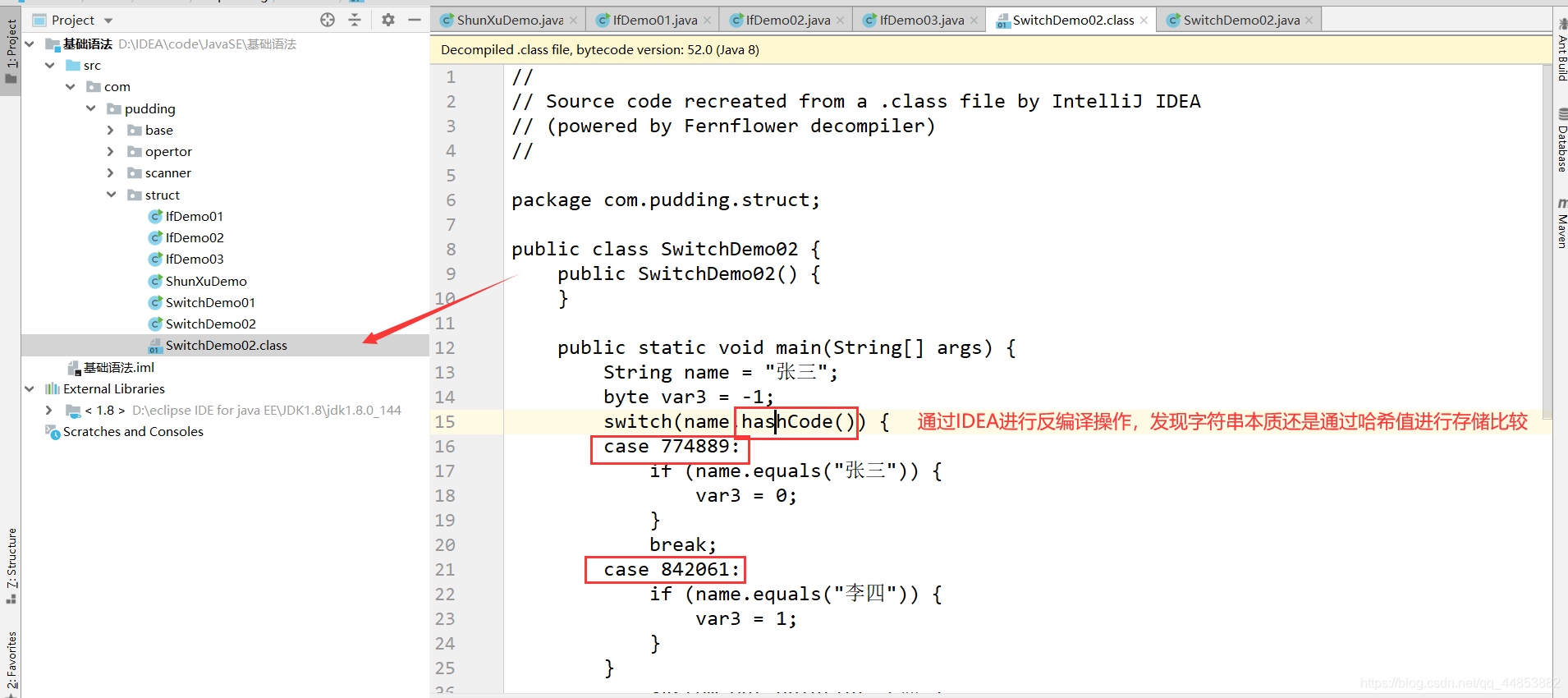Viewport: 1568px width, 698px height.
Task: Click 'package com.pudding.struct;' line
Action: pyautogui.click(x=665, y=200)
